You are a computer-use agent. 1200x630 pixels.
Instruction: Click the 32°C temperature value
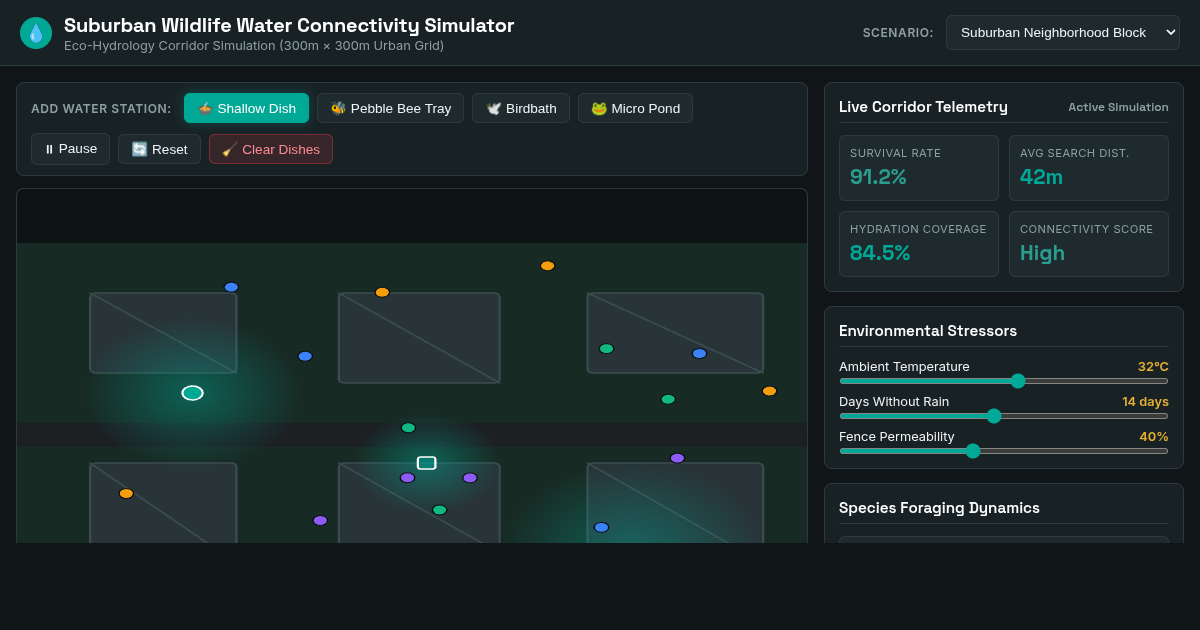tap(1153, 367)
